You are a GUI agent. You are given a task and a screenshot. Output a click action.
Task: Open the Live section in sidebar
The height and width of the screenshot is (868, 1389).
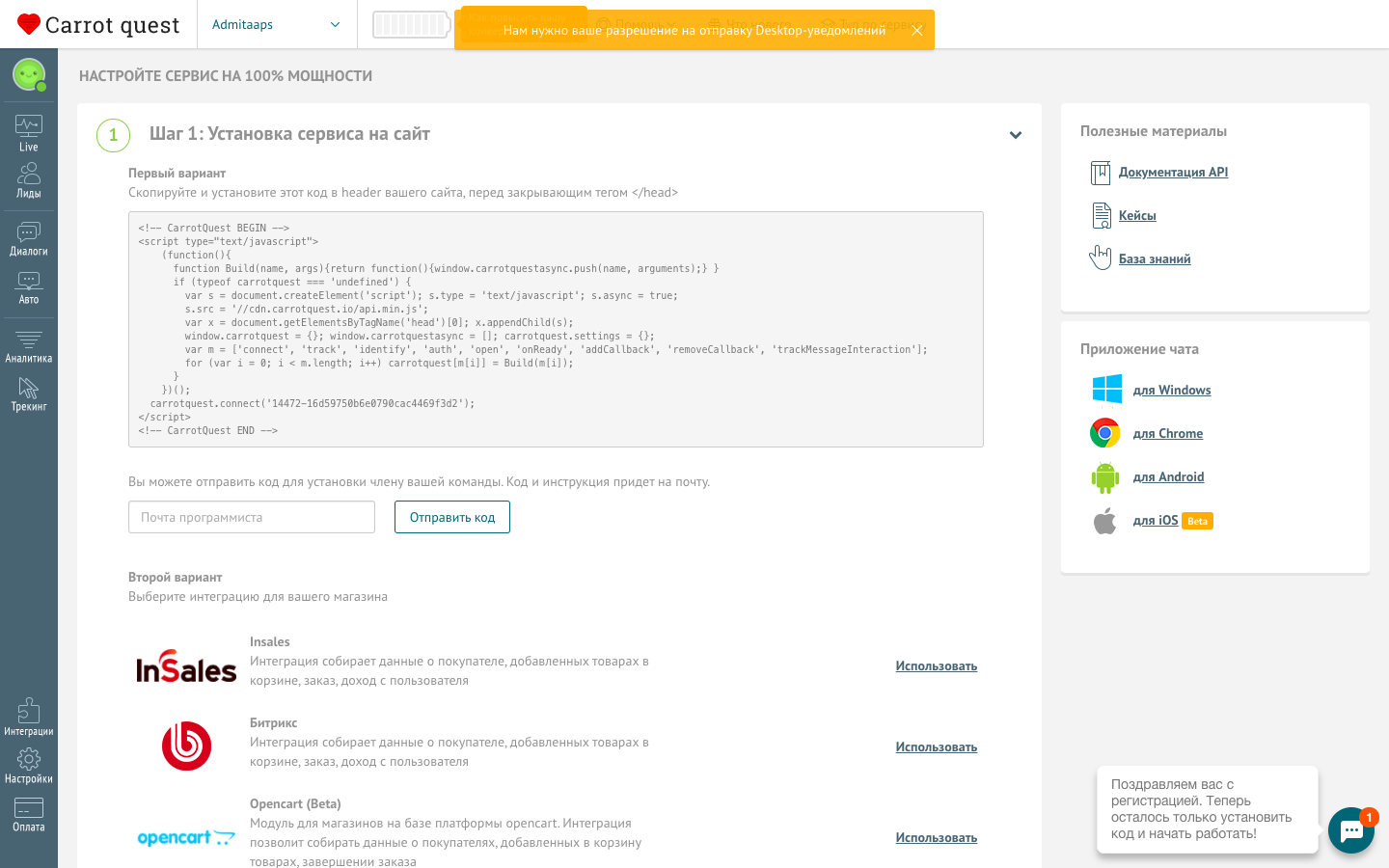coord(29,133)
